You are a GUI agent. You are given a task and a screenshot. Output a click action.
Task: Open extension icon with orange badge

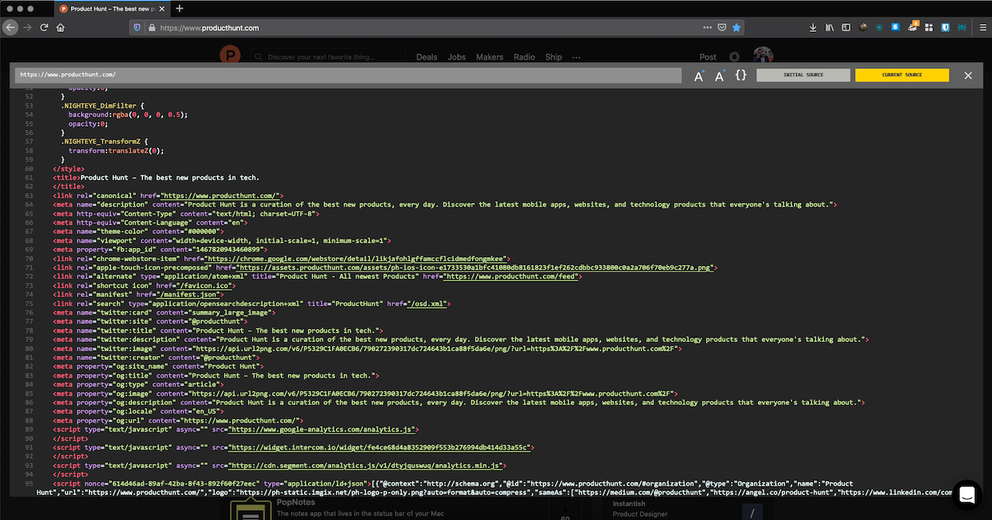click(x=912, y=27)
